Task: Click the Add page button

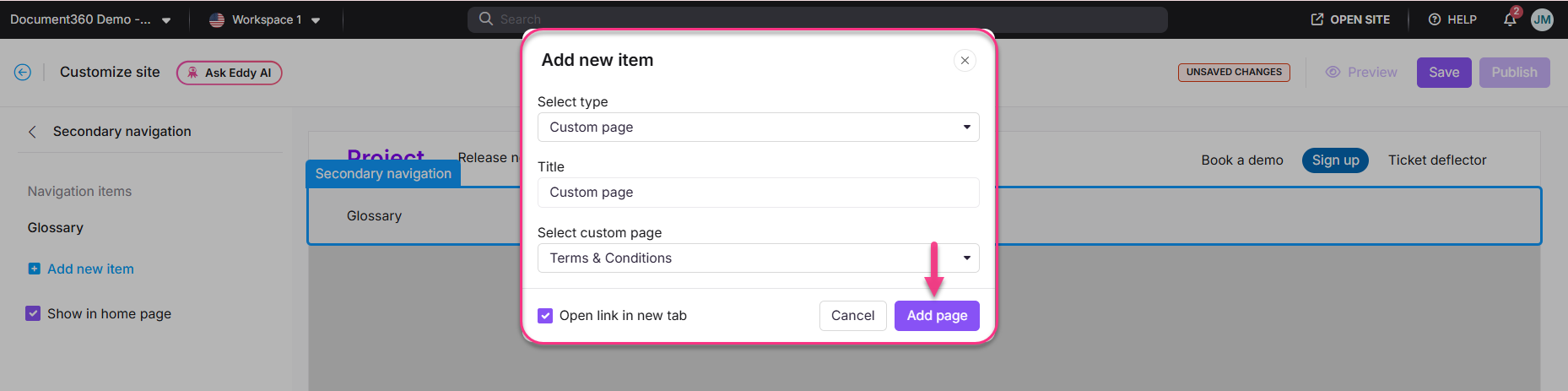Action: click(937, 316)
